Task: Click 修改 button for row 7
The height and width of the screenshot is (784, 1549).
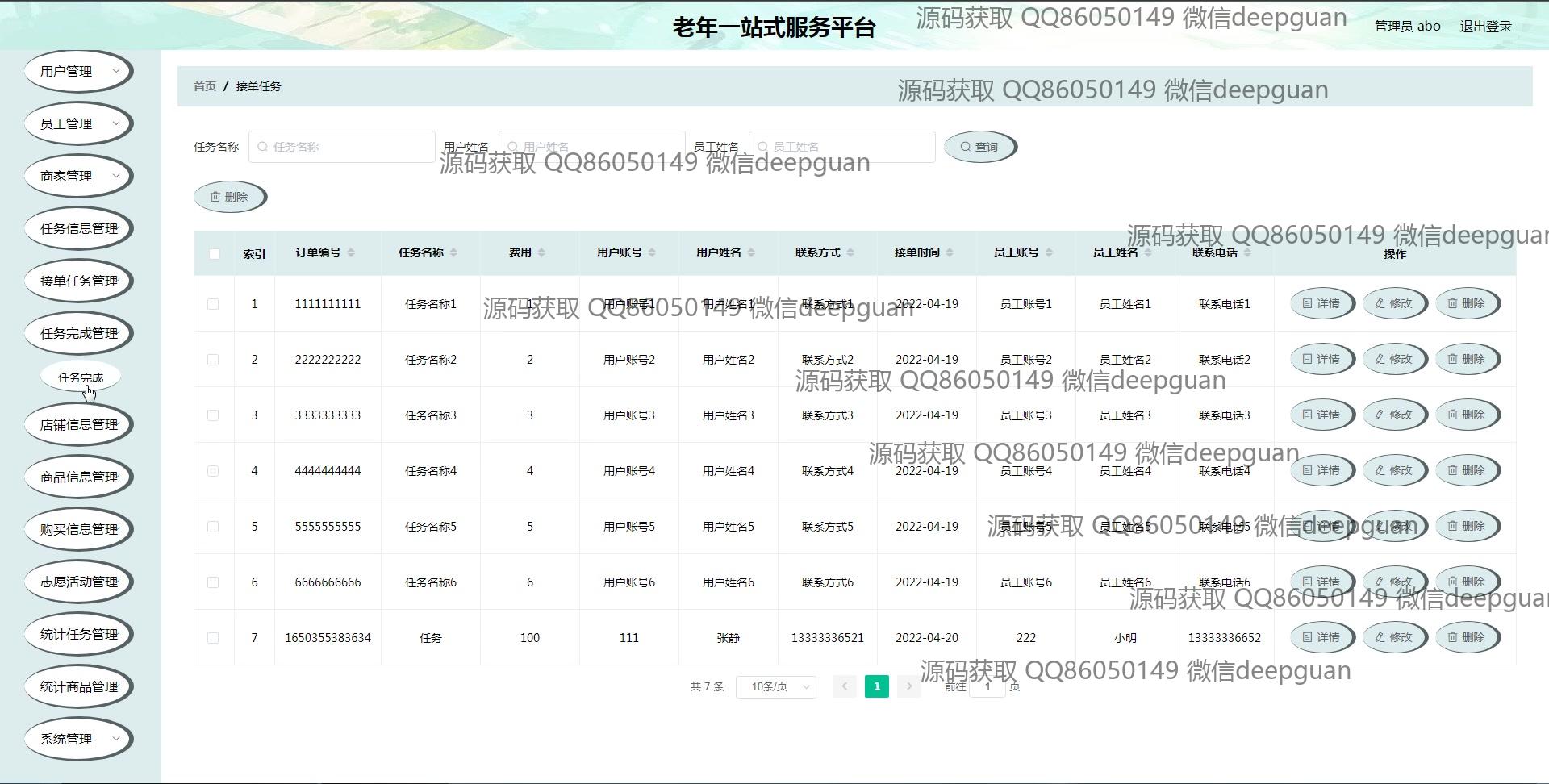Action: click(x=1394, y=637)
